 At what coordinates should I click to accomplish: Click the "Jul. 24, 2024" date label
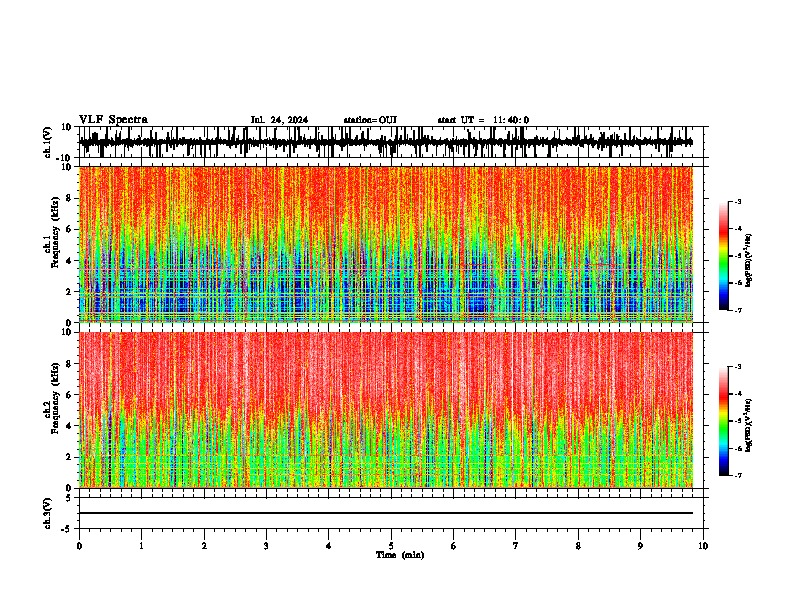tap(279, 120)
